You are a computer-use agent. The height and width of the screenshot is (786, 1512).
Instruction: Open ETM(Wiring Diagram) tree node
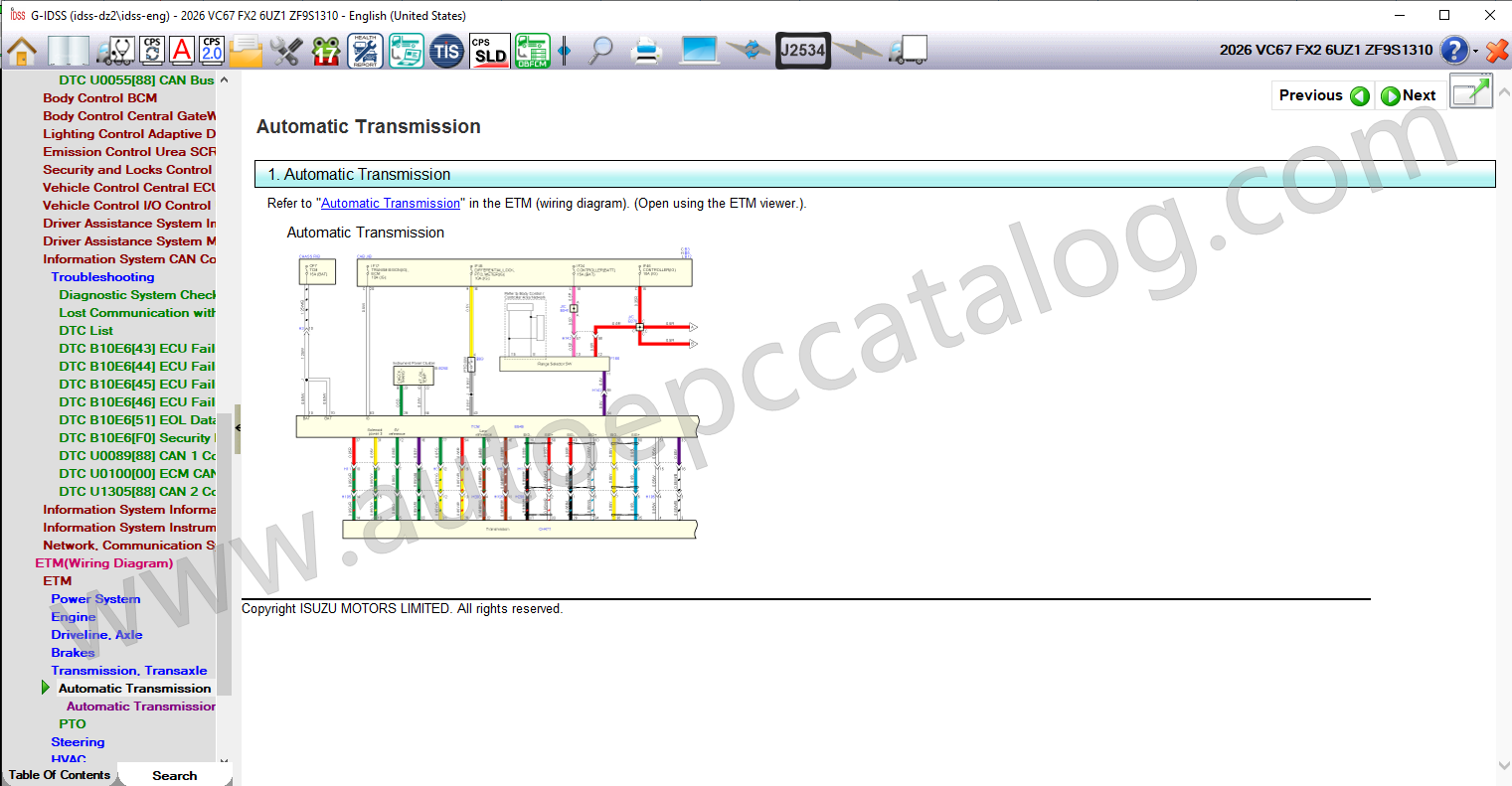click(x=103, y=563)
